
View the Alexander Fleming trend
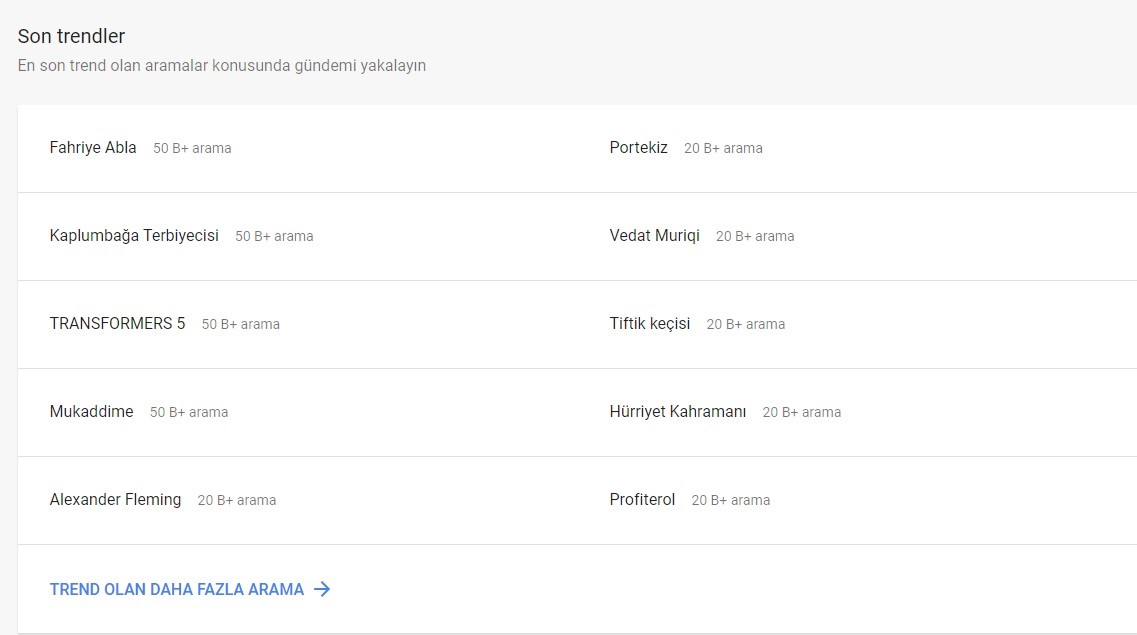(x=115, y=499)
